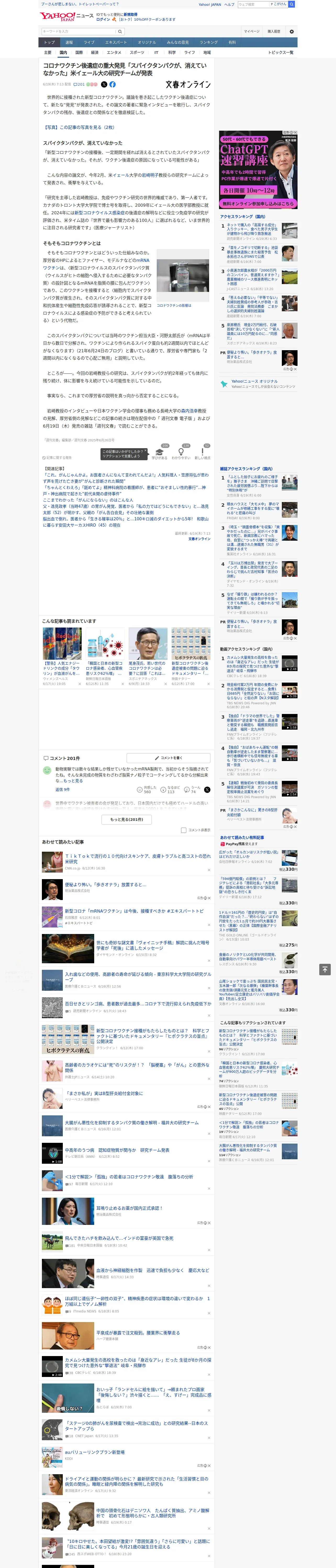Screen dimensions: 336x1568
Task: Open the エキスパート navigation tab
Action: pos(116,43)
